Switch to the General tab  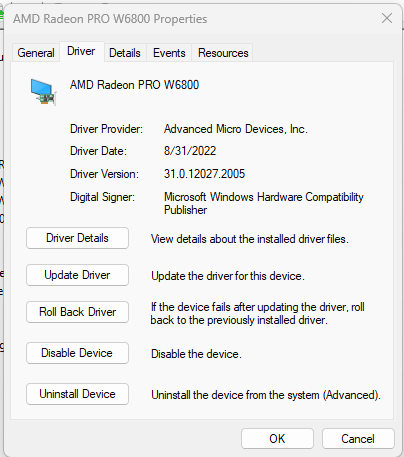click(36, 53)
